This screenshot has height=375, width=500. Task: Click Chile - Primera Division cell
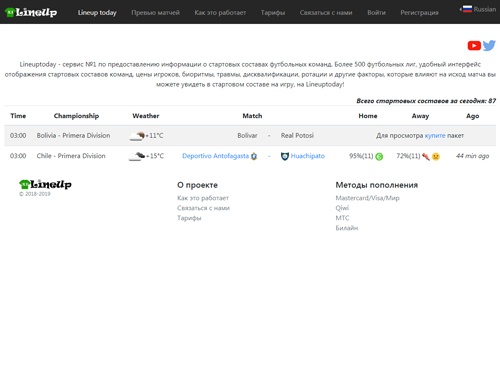coord(71,156)
